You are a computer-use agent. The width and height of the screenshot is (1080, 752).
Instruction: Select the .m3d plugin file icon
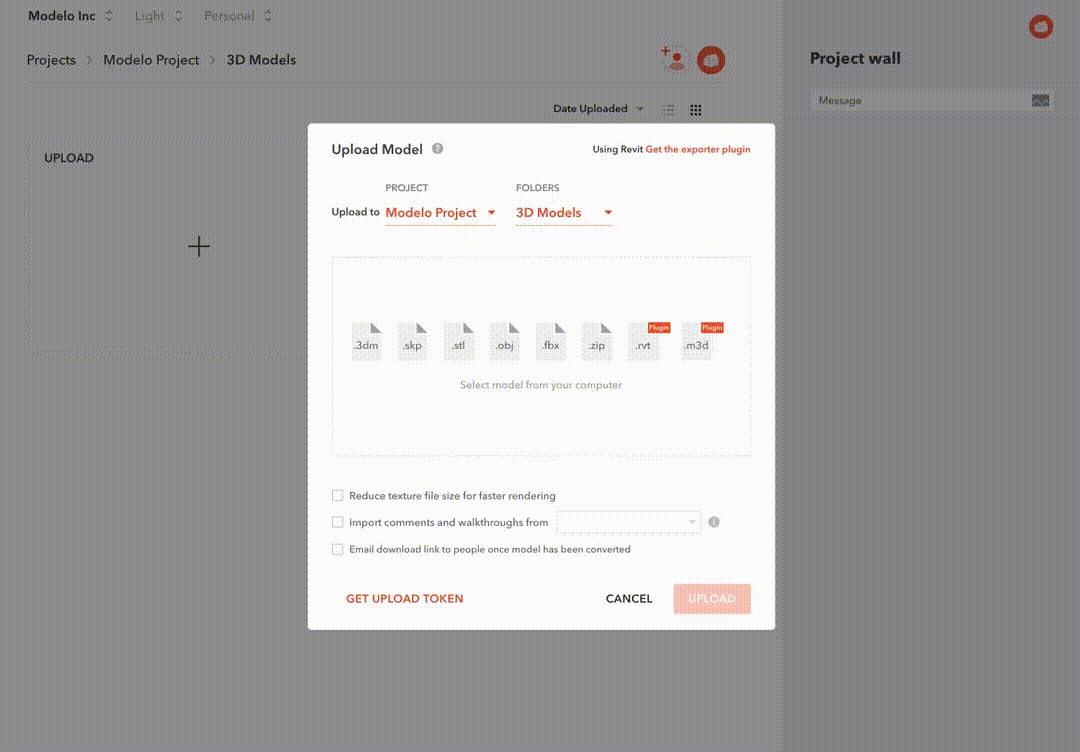pyautogui.click(x=696, y=342)
